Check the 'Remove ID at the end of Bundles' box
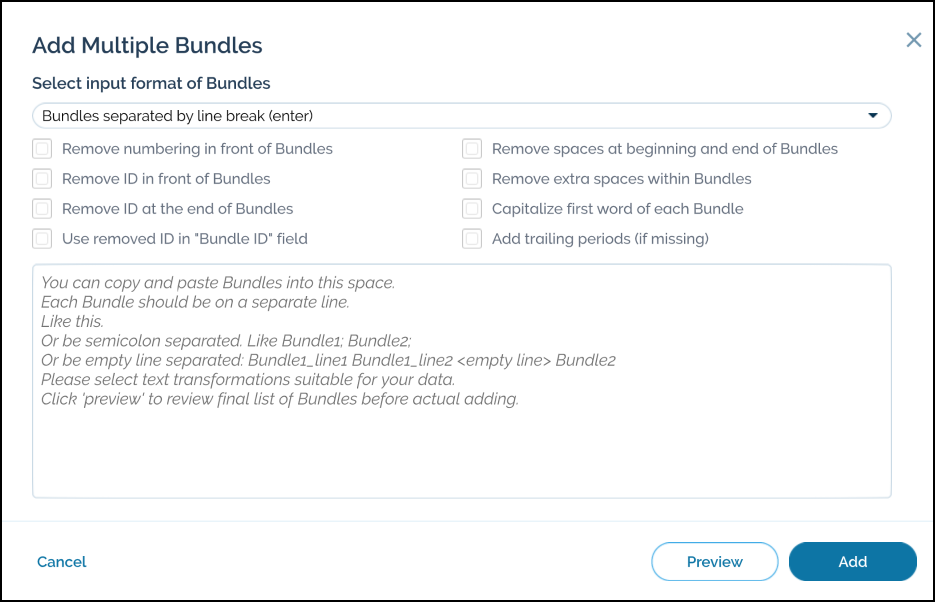The height and width of the screenshot is (602, 935). (42, 209)
